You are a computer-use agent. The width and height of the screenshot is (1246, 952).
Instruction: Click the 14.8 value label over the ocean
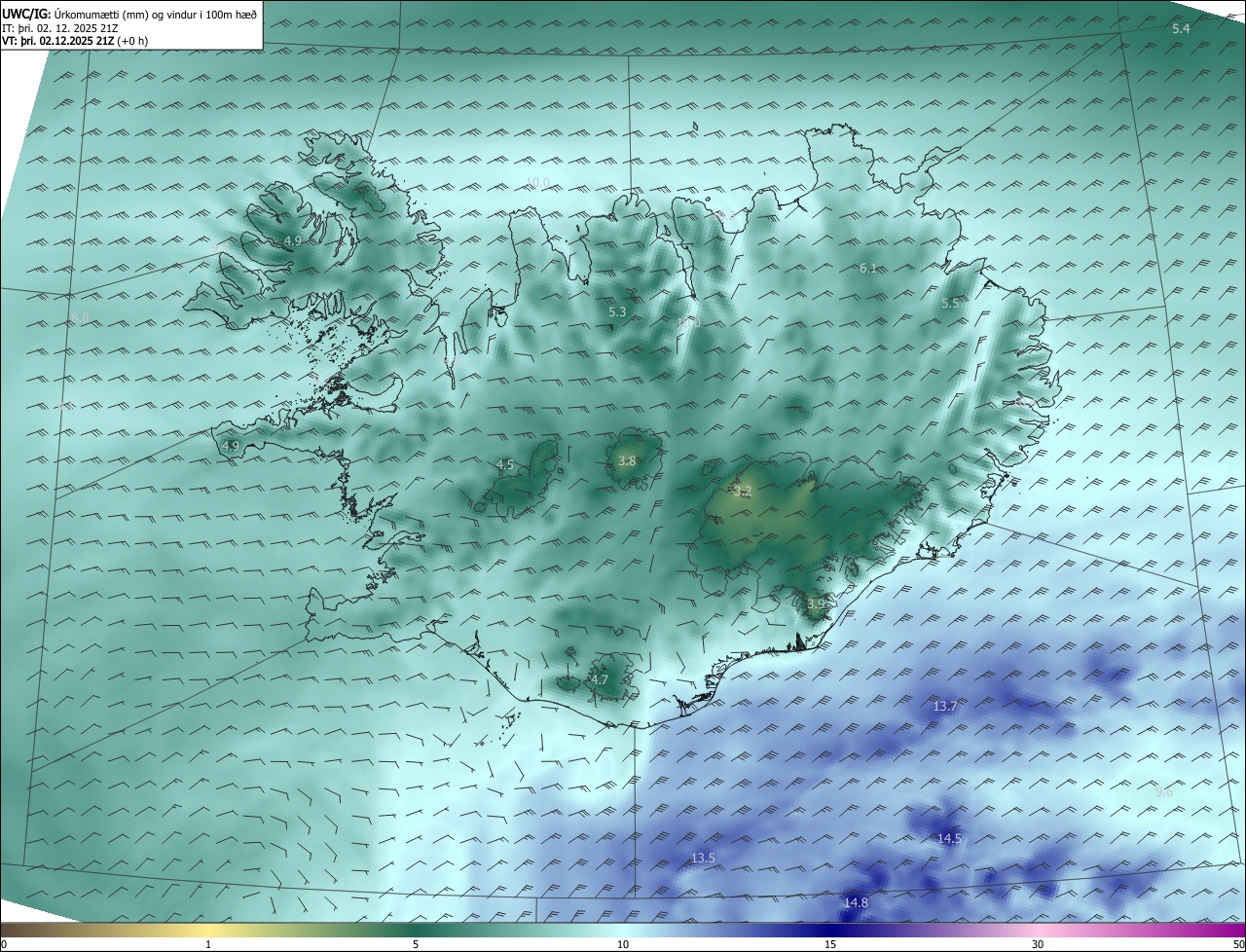856,903
